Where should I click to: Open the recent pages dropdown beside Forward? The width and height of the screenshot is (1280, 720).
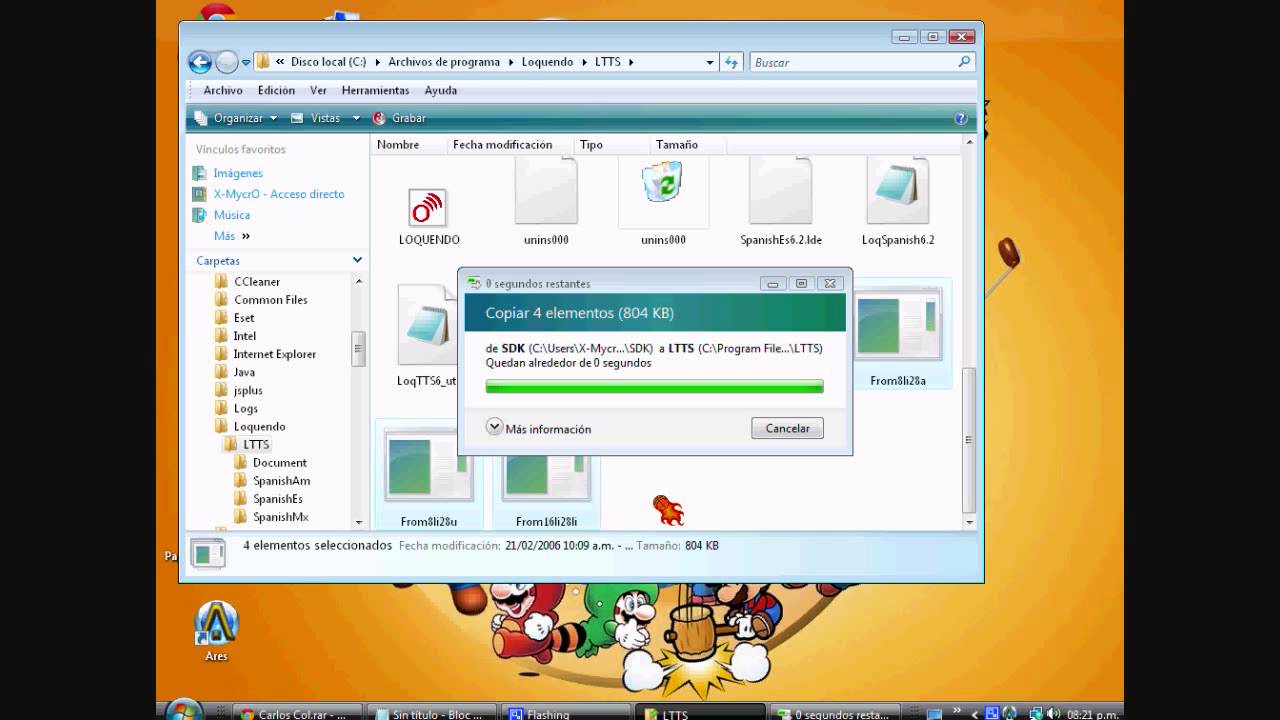point(246,62)
